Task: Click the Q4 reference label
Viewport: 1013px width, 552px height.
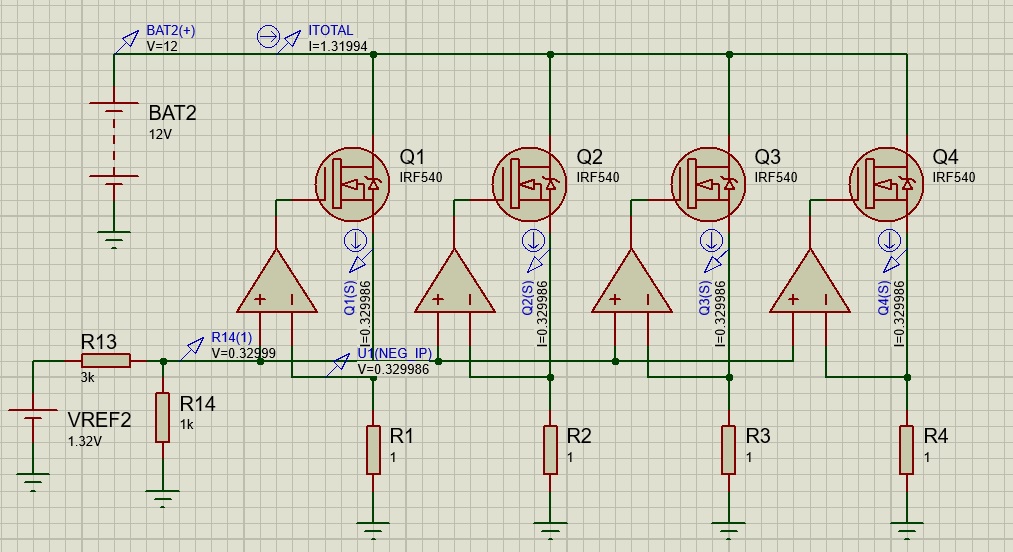Action: click(945, 156)
